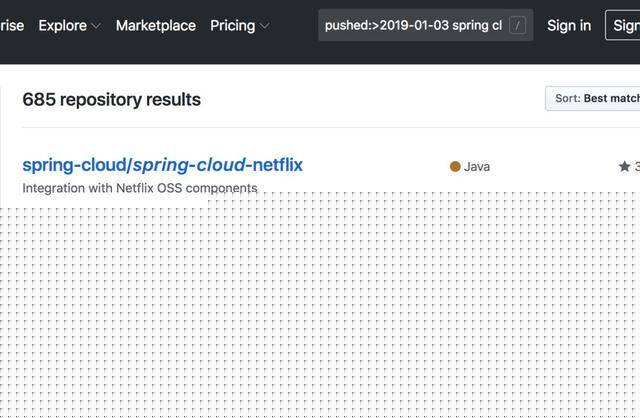Screen dimensions: 640x418
Task: Click the chevron arrow next to Pricing
Action: pyautogui.click(x=265, y=26)
